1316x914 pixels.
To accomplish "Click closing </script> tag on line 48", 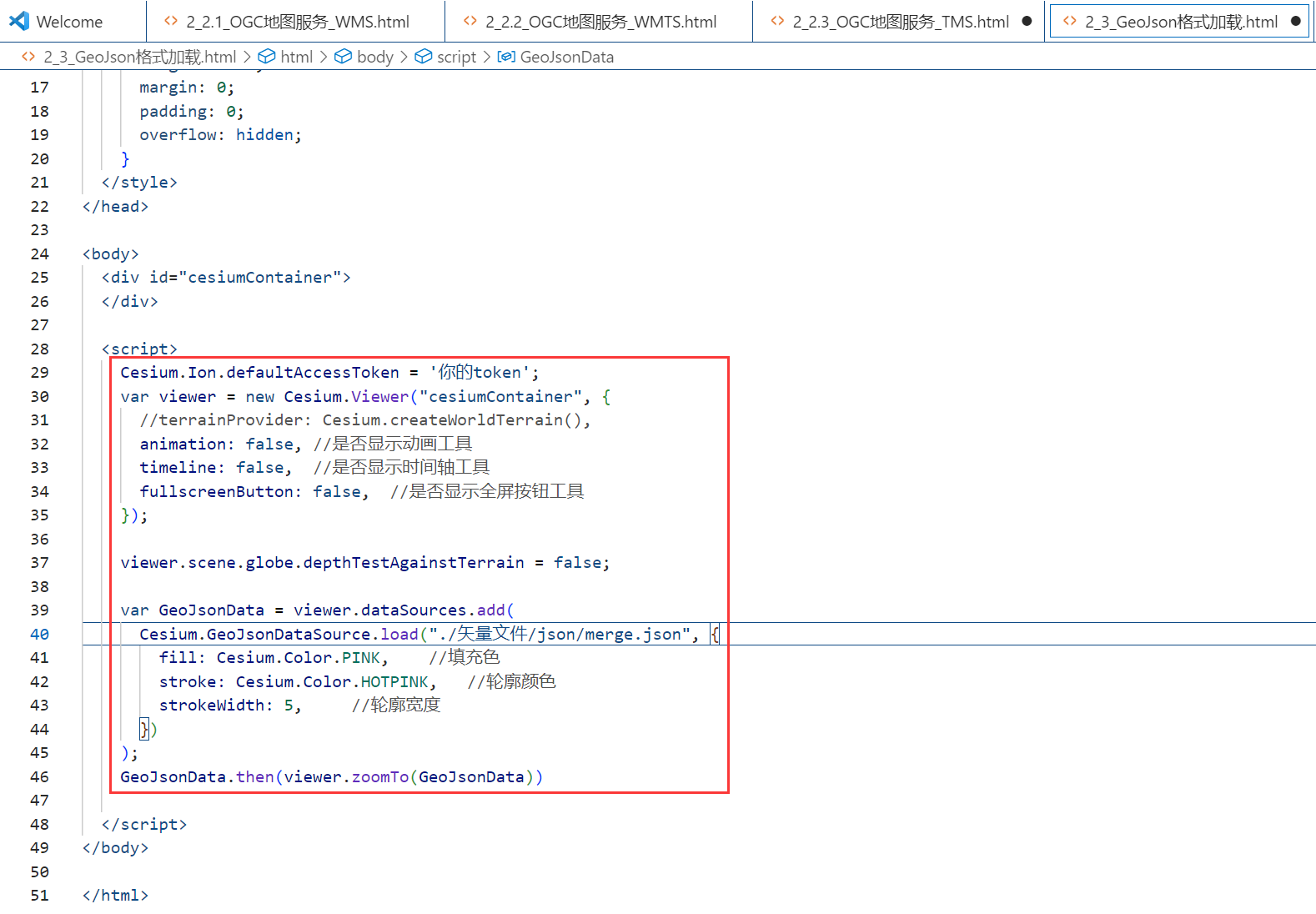I will pos(144,825).
